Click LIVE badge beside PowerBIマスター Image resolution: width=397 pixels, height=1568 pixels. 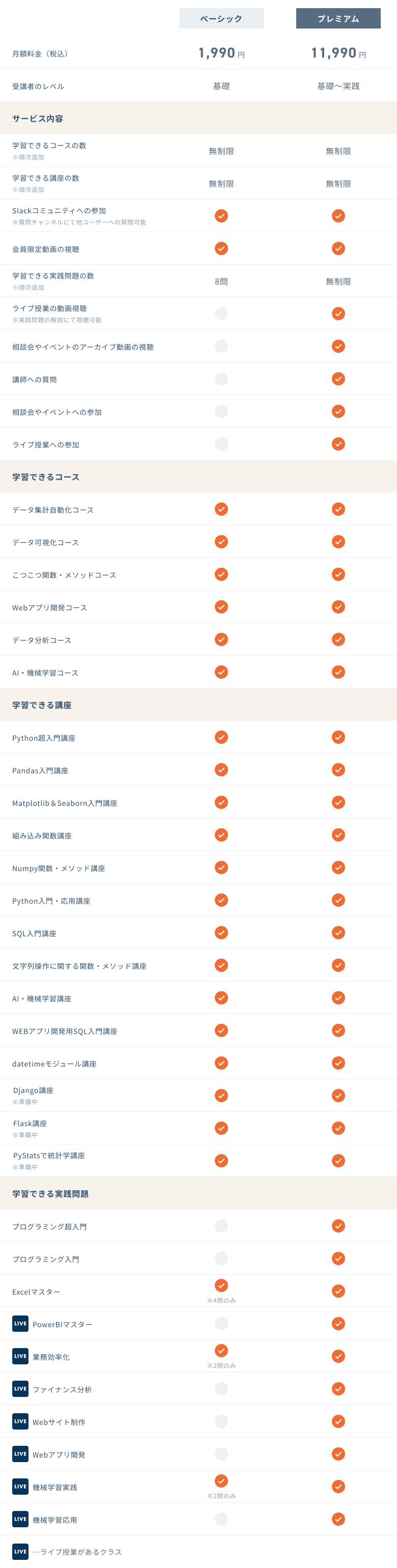(20, 1323)
